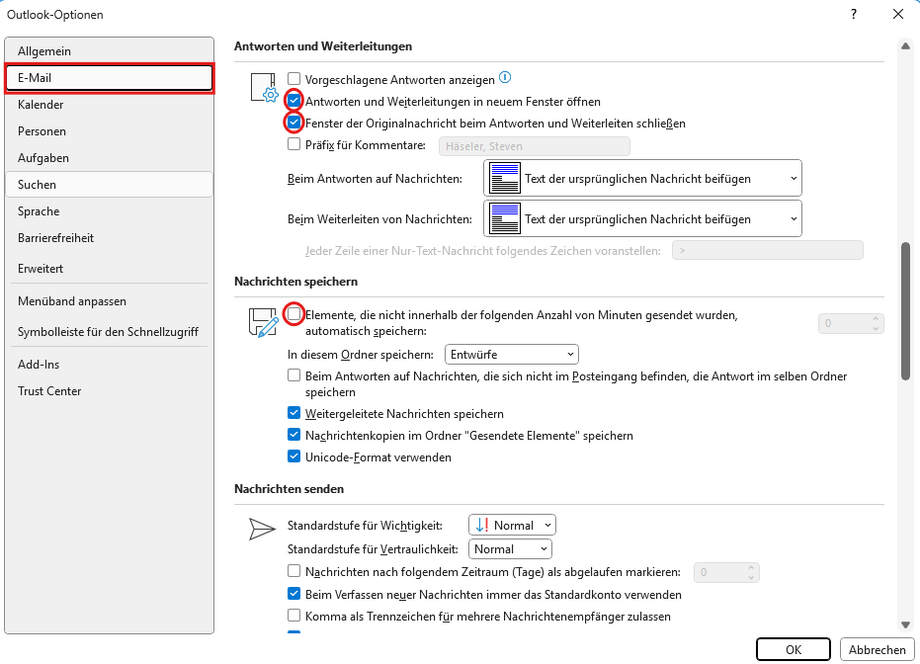Click the paper plane send icon
920x664 pixels.
[x=262, y=529]
